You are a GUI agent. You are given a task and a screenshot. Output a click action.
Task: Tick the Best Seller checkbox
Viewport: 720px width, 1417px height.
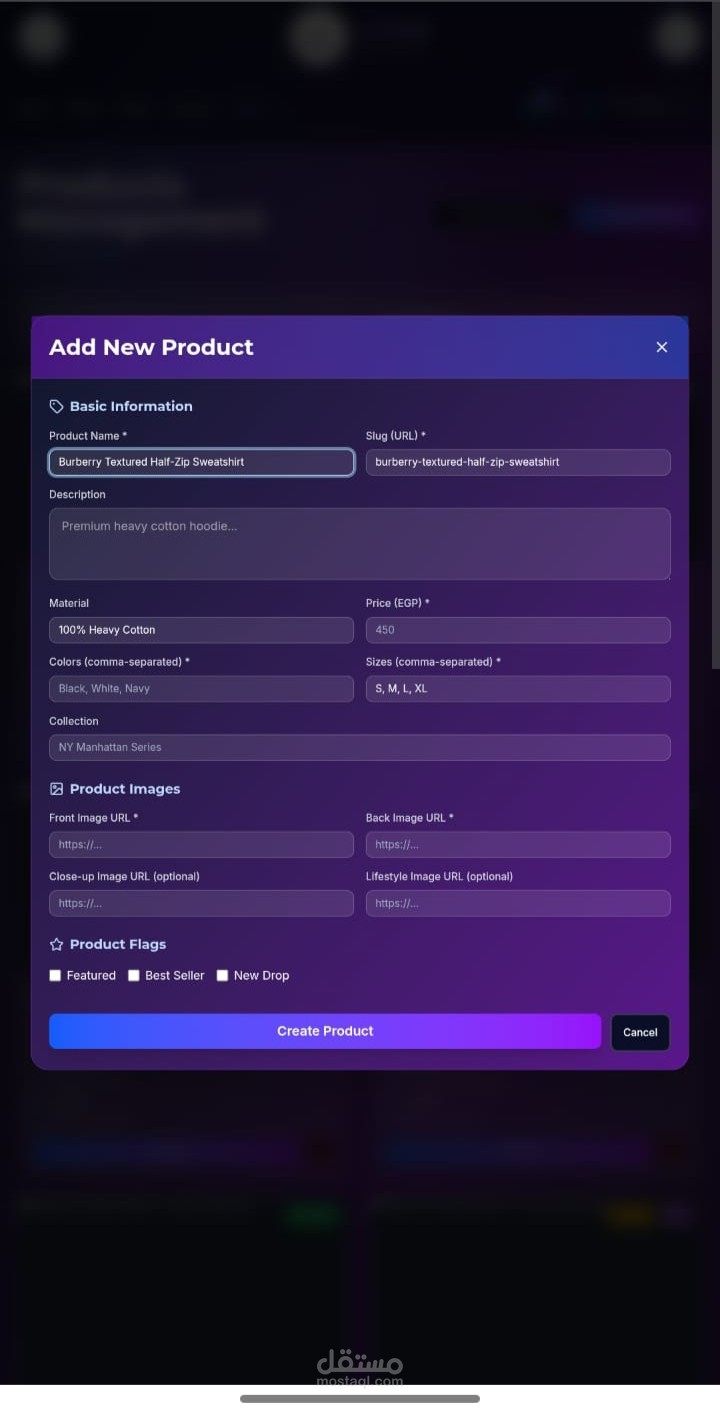tap(134, 975)
